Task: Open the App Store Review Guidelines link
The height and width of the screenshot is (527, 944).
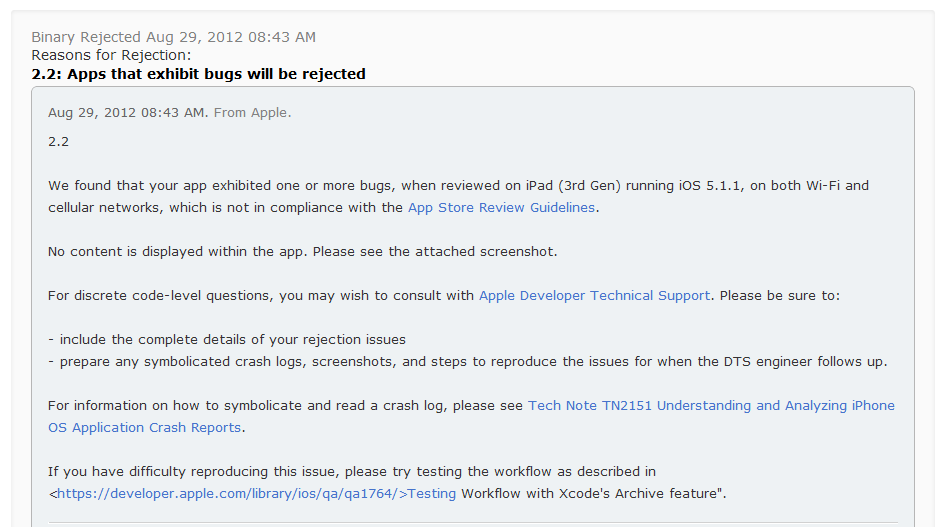Action: point(502,208)
